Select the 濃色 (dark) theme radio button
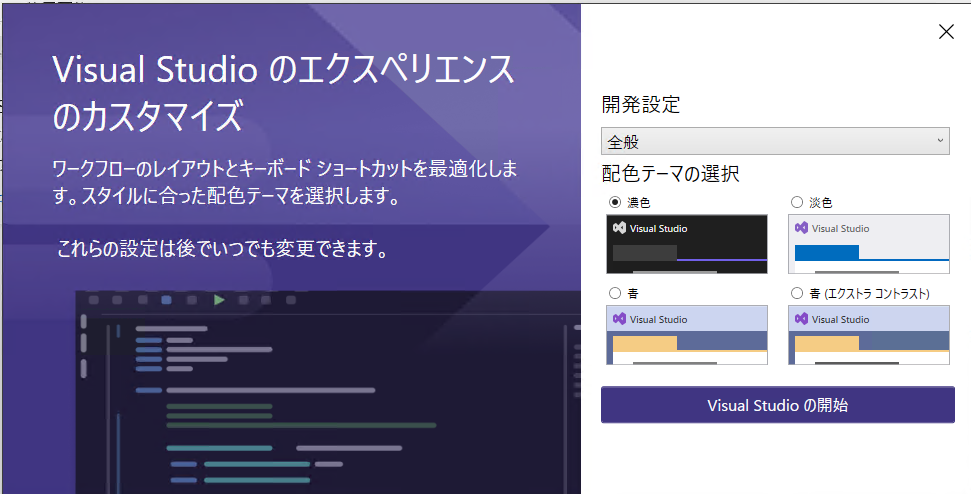The height and width of the screenshot is (494, 971). click(x=615, y=202)
